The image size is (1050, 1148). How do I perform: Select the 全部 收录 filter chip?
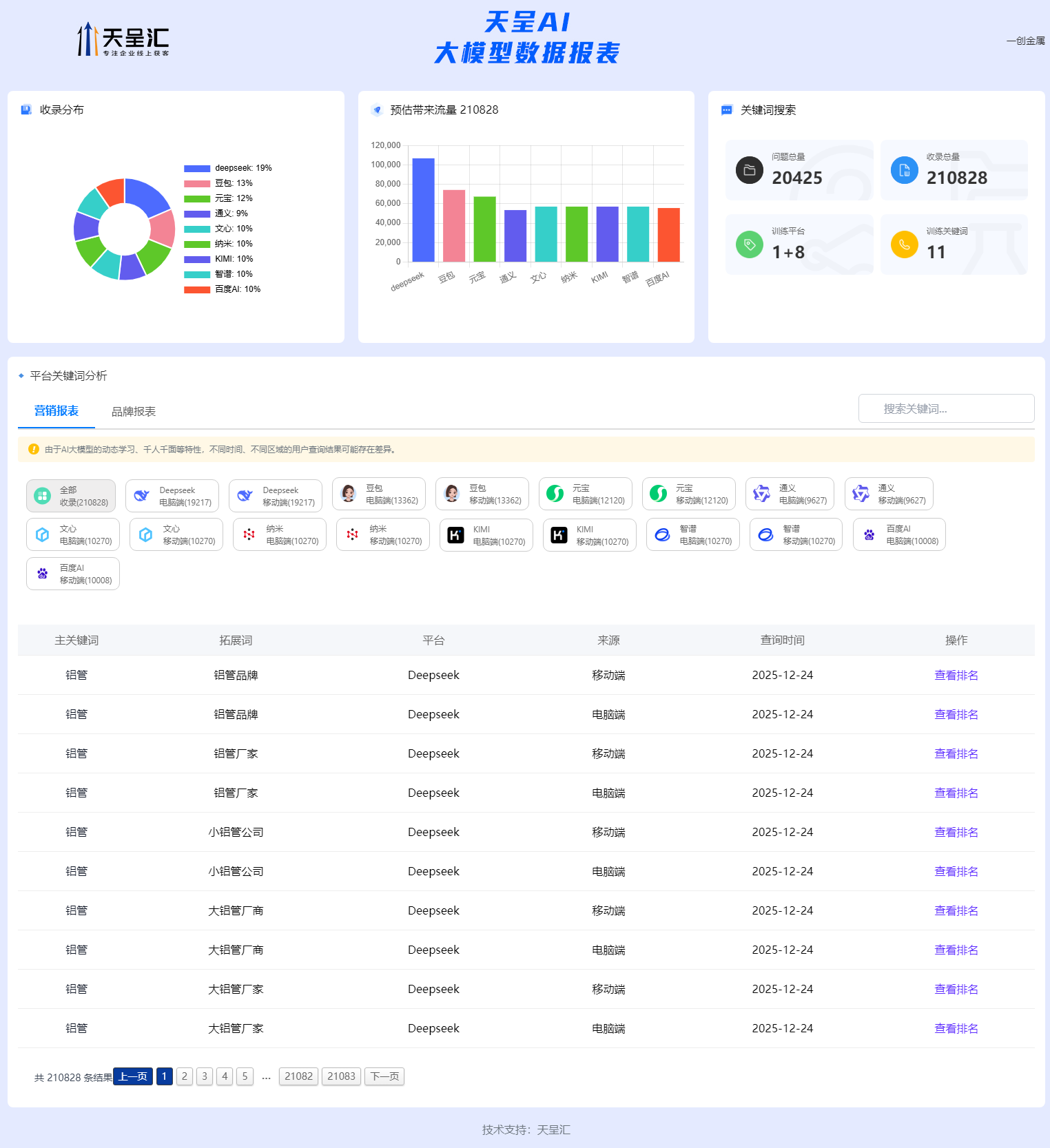pyautogui.click(x=71, y=496)
